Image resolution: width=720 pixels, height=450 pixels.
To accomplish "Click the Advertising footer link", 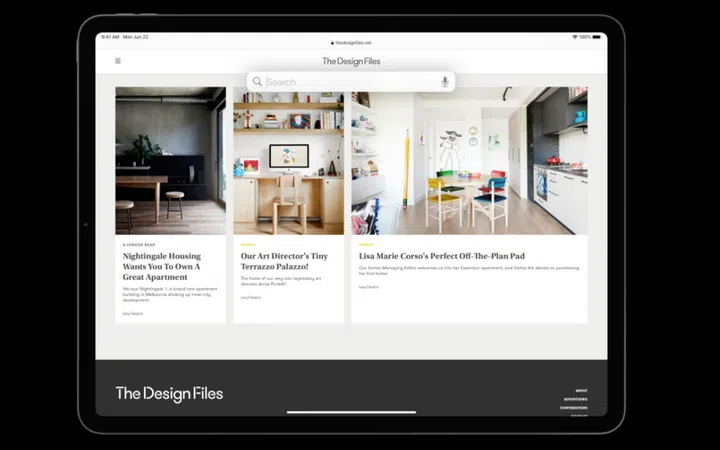I will (575, 399).
